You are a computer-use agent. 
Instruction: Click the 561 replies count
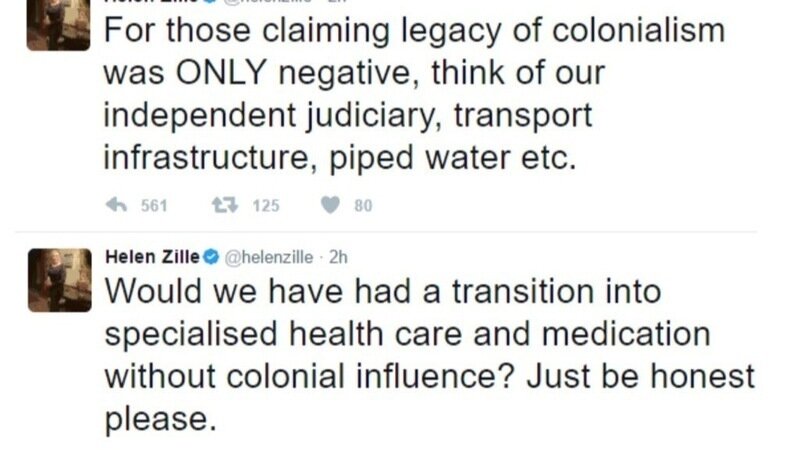(153, 206)
